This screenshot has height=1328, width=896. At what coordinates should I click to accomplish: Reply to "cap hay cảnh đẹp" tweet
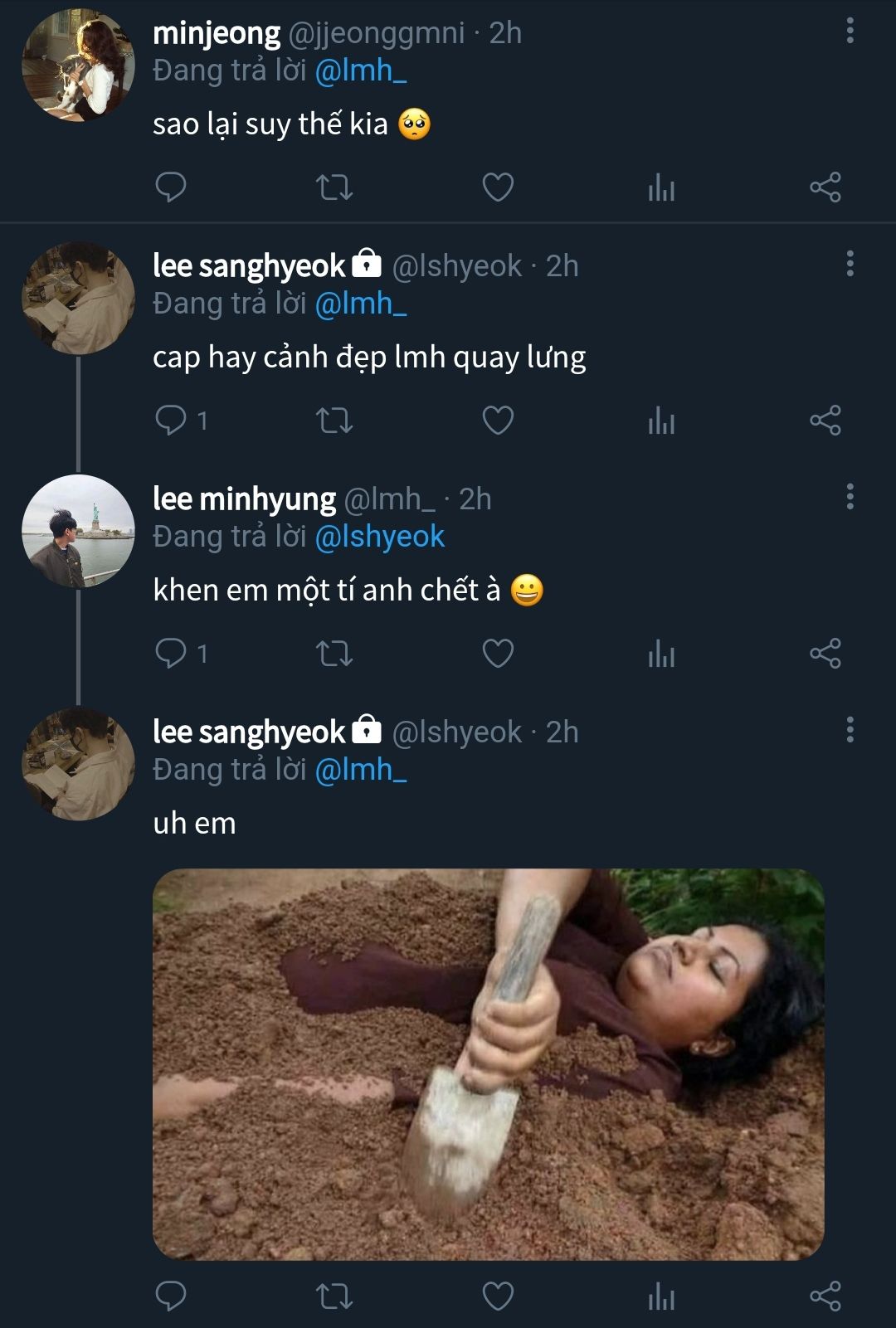pyautogui.click(x=171, y=421)
